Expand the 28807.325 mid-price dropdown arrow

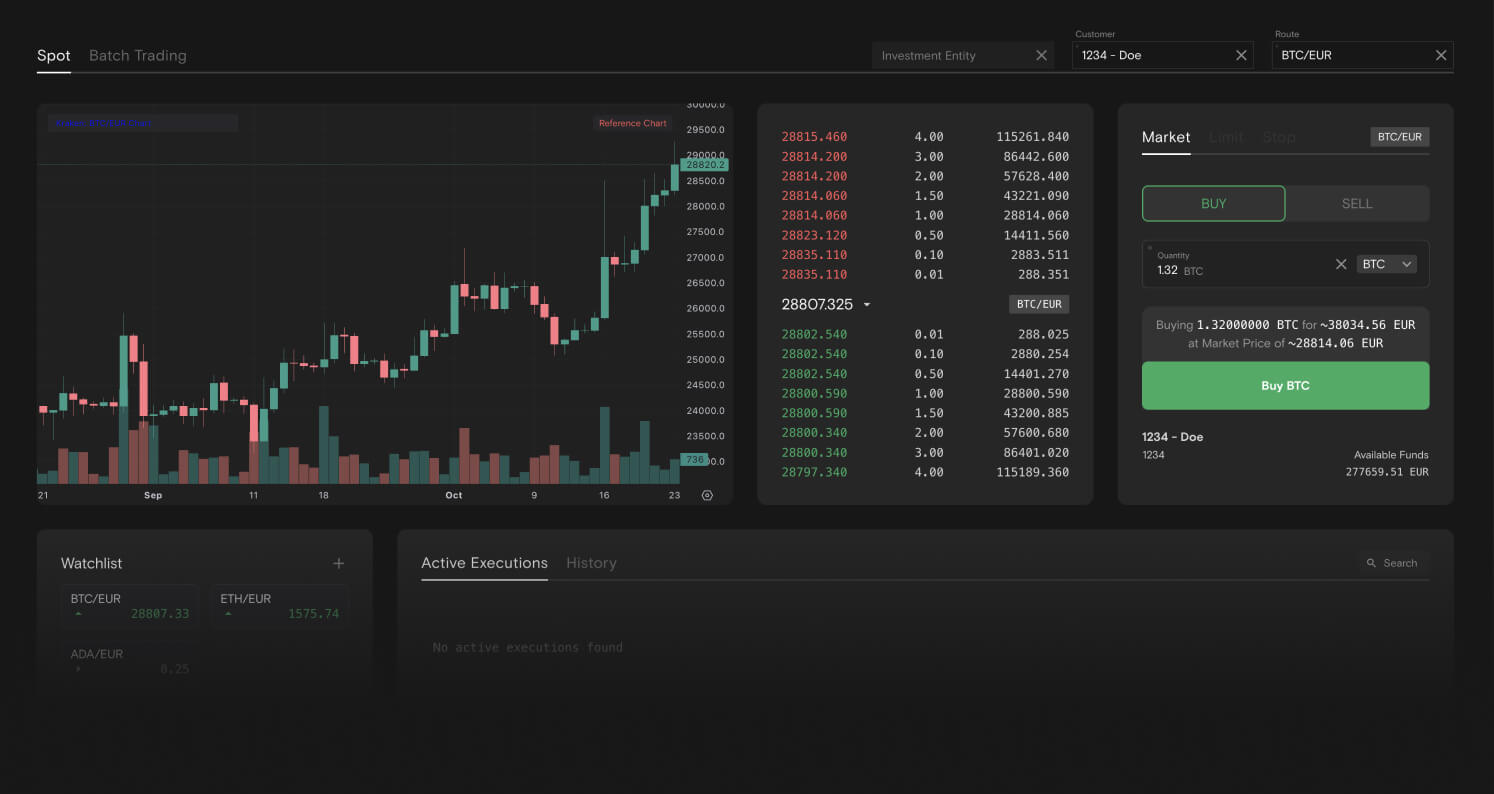pos(867,305)
